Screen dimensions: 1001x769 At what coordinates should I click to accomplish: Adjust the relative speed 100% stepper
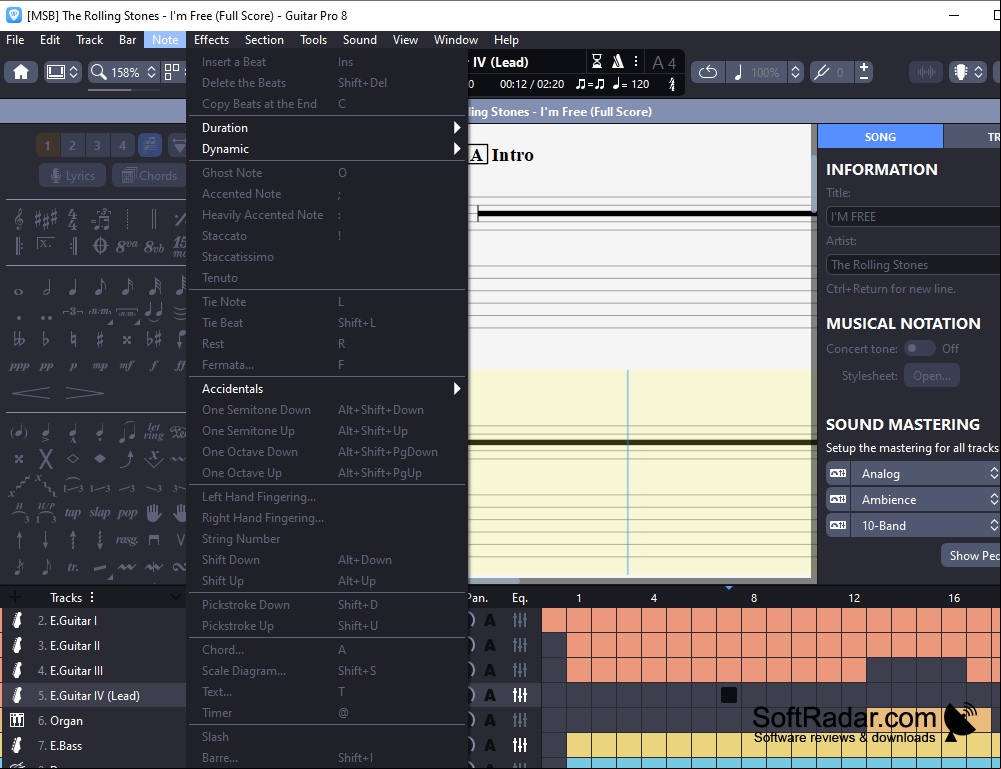click(x=795, y=72)
